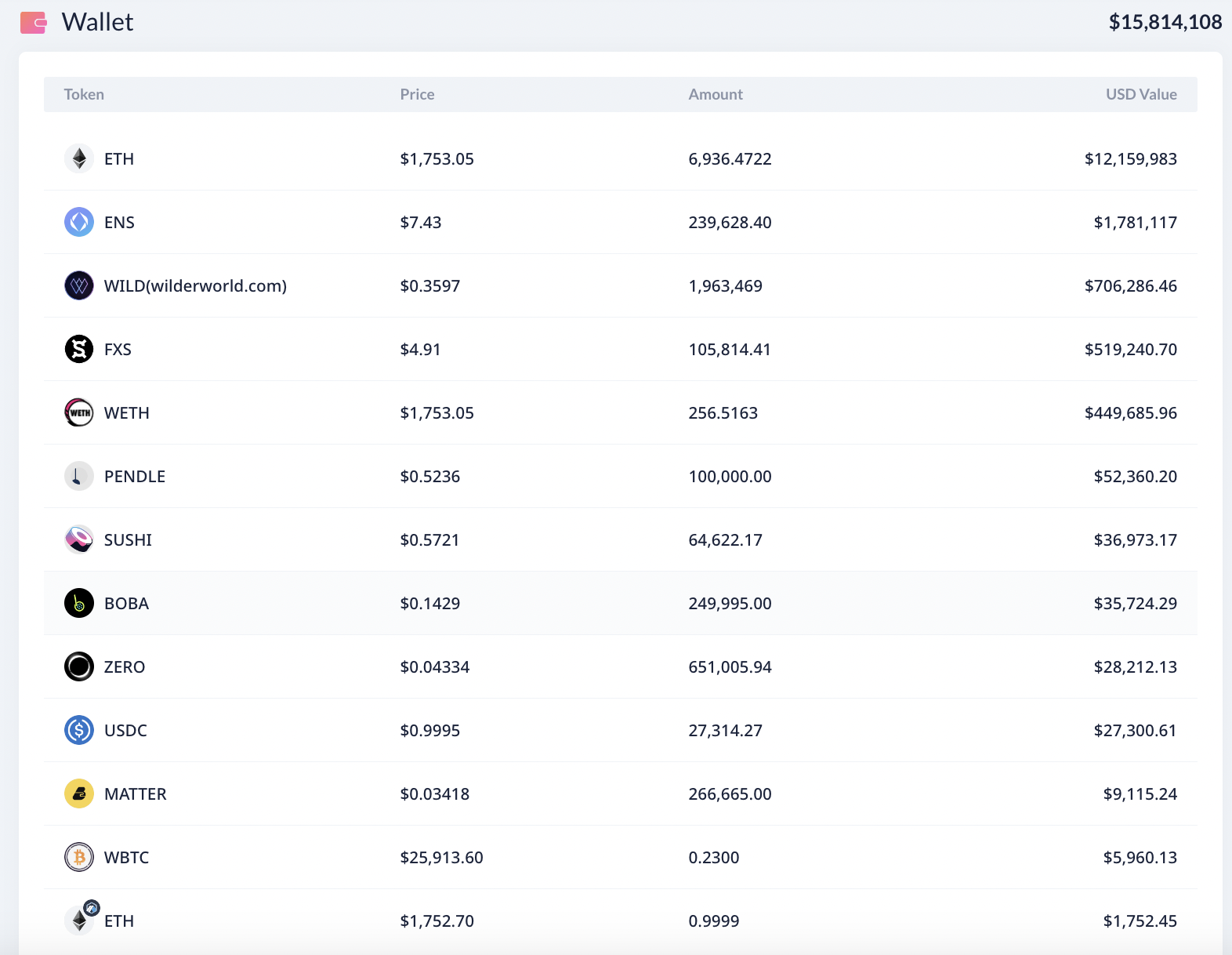The height and width of the screenshot is (955, 1232).
Task: Click USDC USD value $27,300.61
Action: tap(1136, 731)
